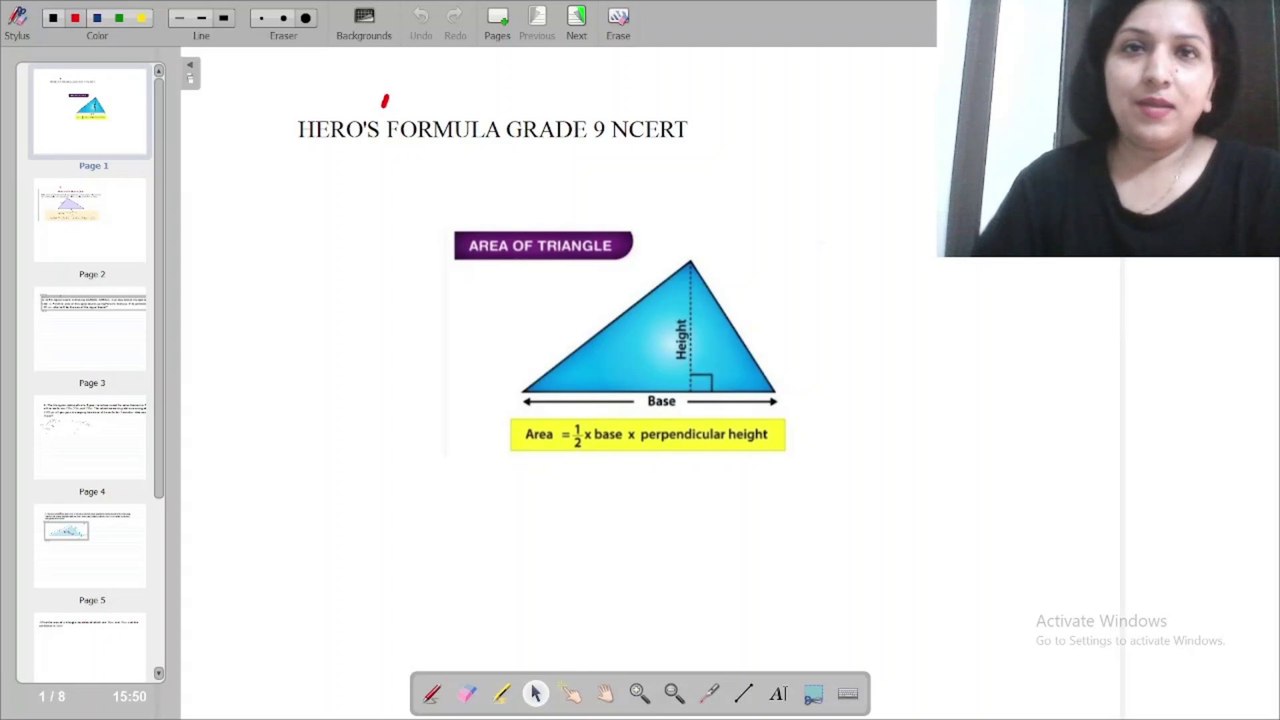Viewport: 1280px width, 720px height.
Task: Click the Redo button
Action: pos(455,23)
